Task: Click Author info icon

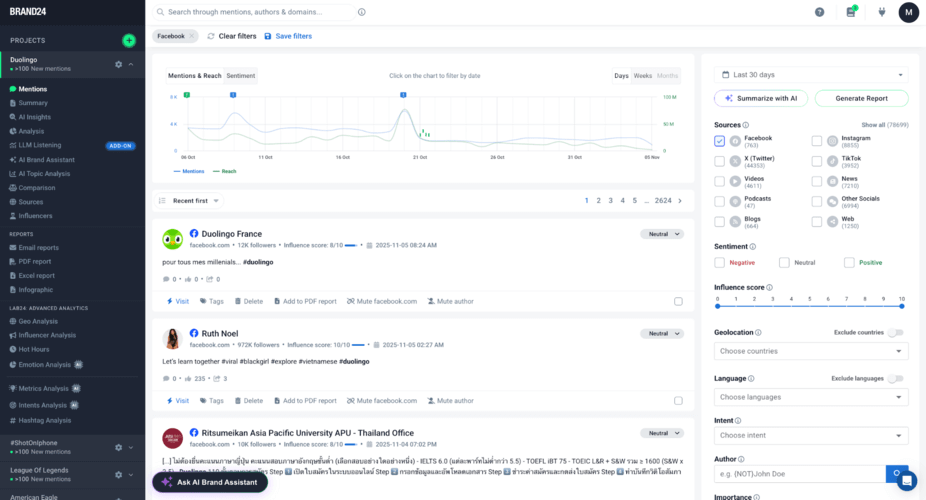Action: 741,459
